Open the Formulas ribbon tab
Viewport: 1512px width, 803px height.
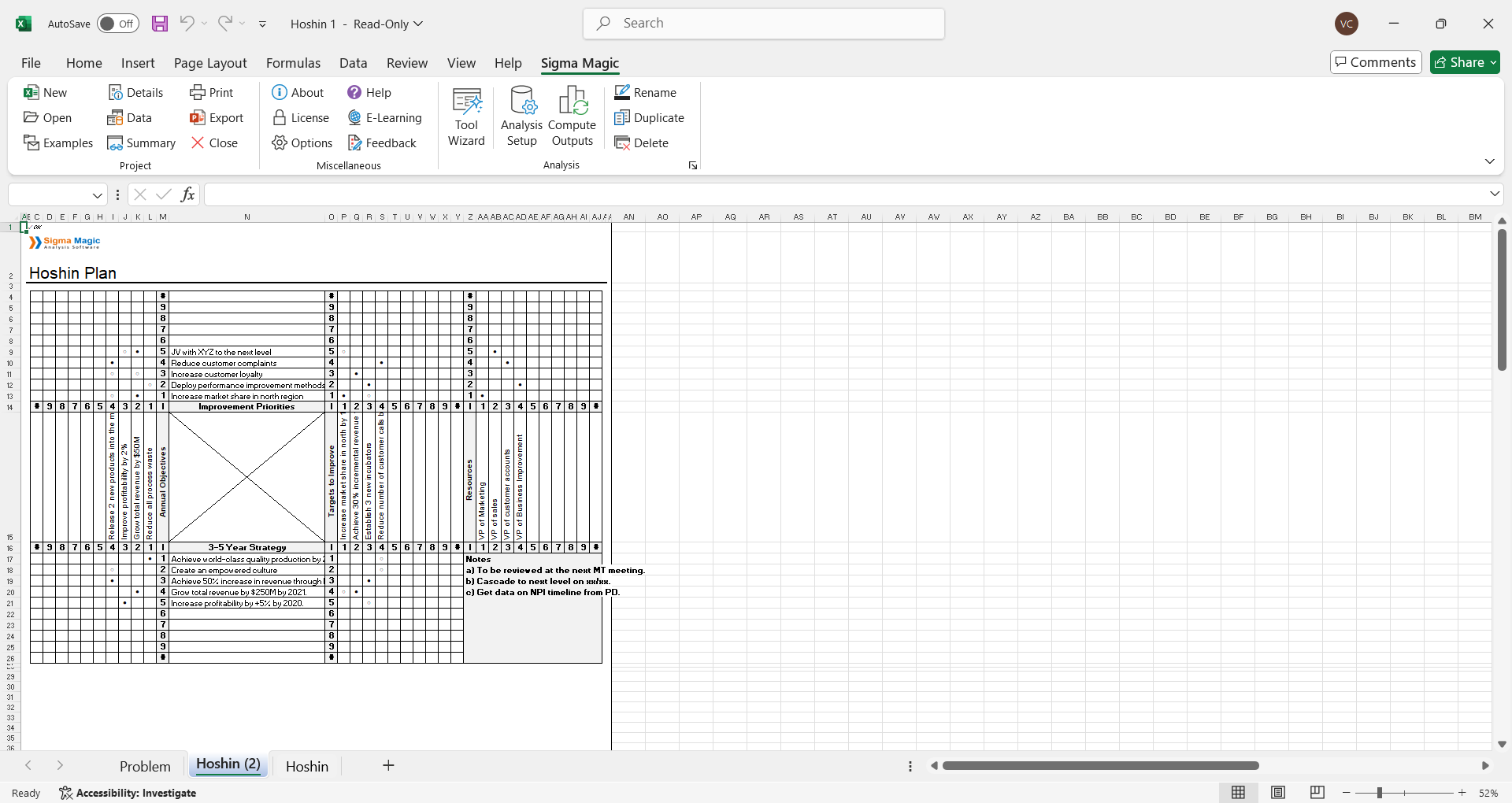coord(293,63)
